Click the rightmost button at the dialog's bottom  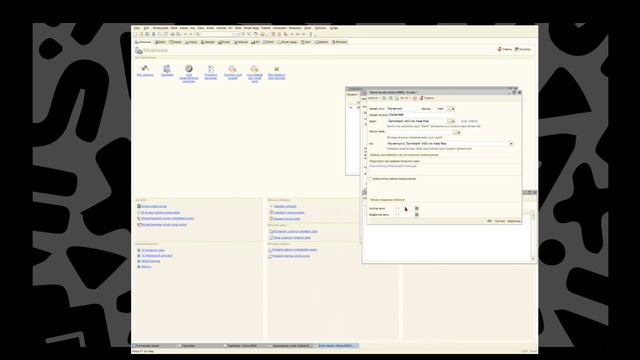point(513,221)
